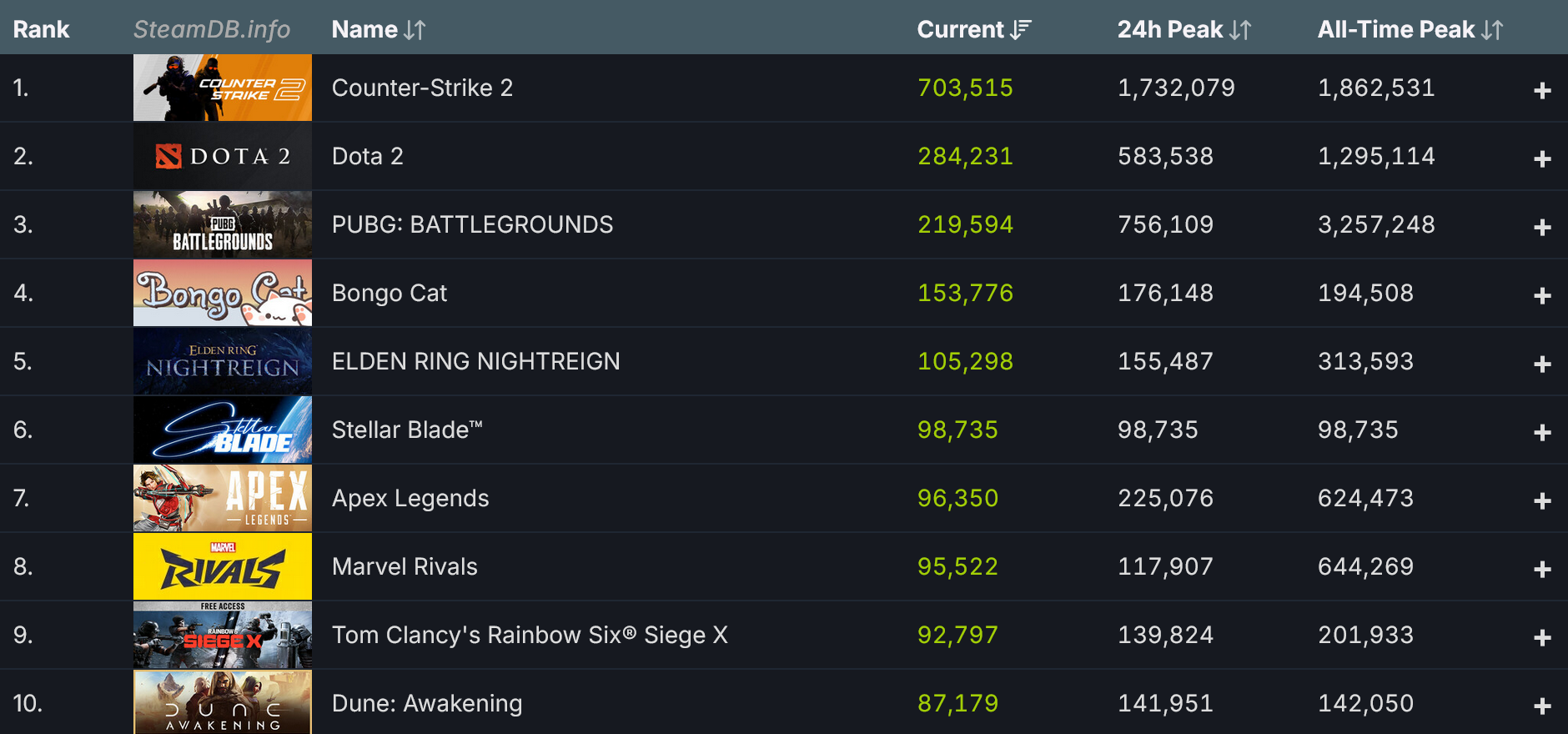The width and height of the screenshot is (1568, 734).
Task: Open the PUBG Battlegrounds thumbnail image
Action: coord(223,224)
